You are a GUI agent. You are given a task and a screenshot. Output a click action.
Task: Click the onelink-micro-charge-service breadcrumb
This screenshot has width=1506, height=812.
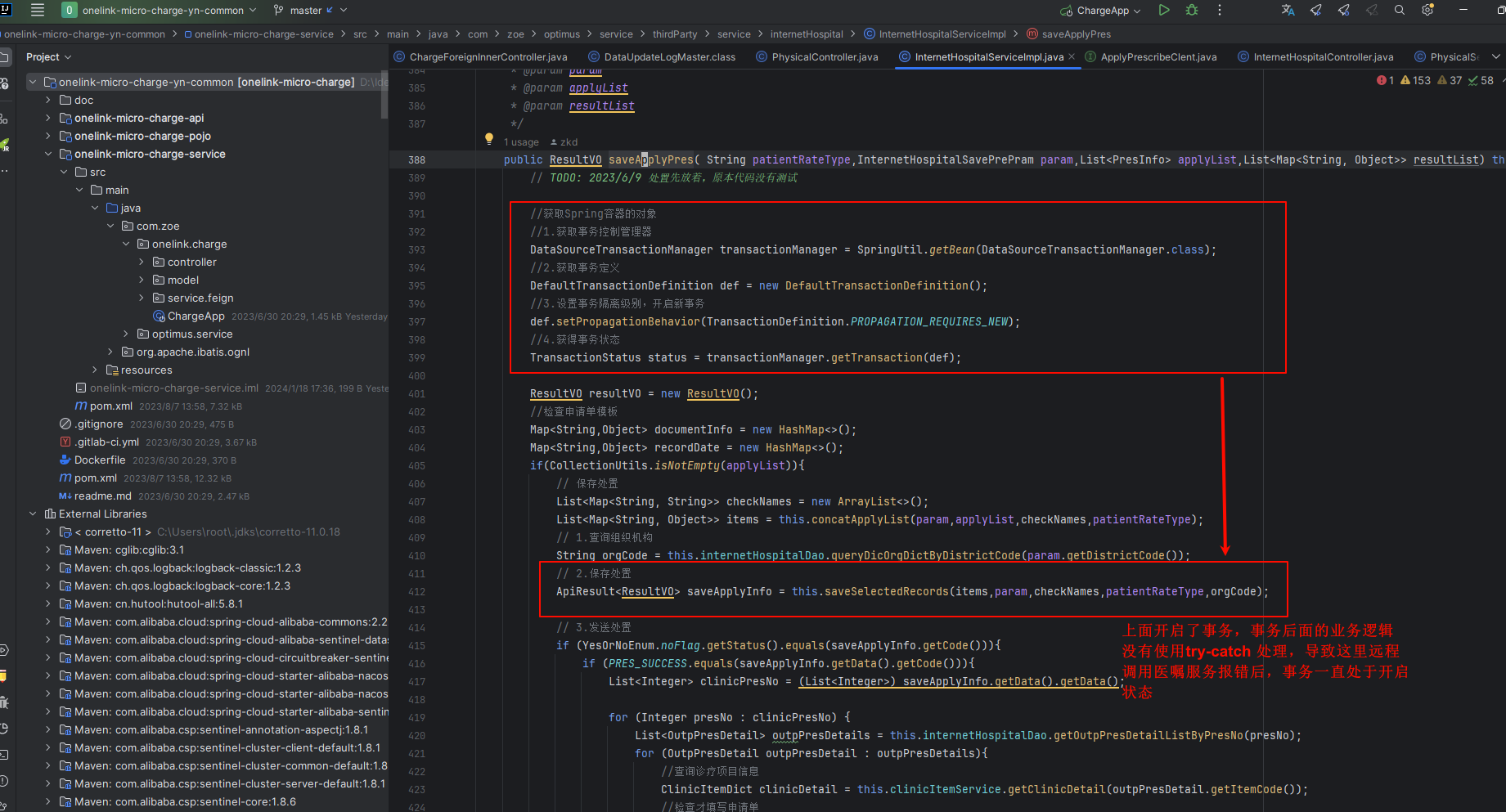pos(259,34)
